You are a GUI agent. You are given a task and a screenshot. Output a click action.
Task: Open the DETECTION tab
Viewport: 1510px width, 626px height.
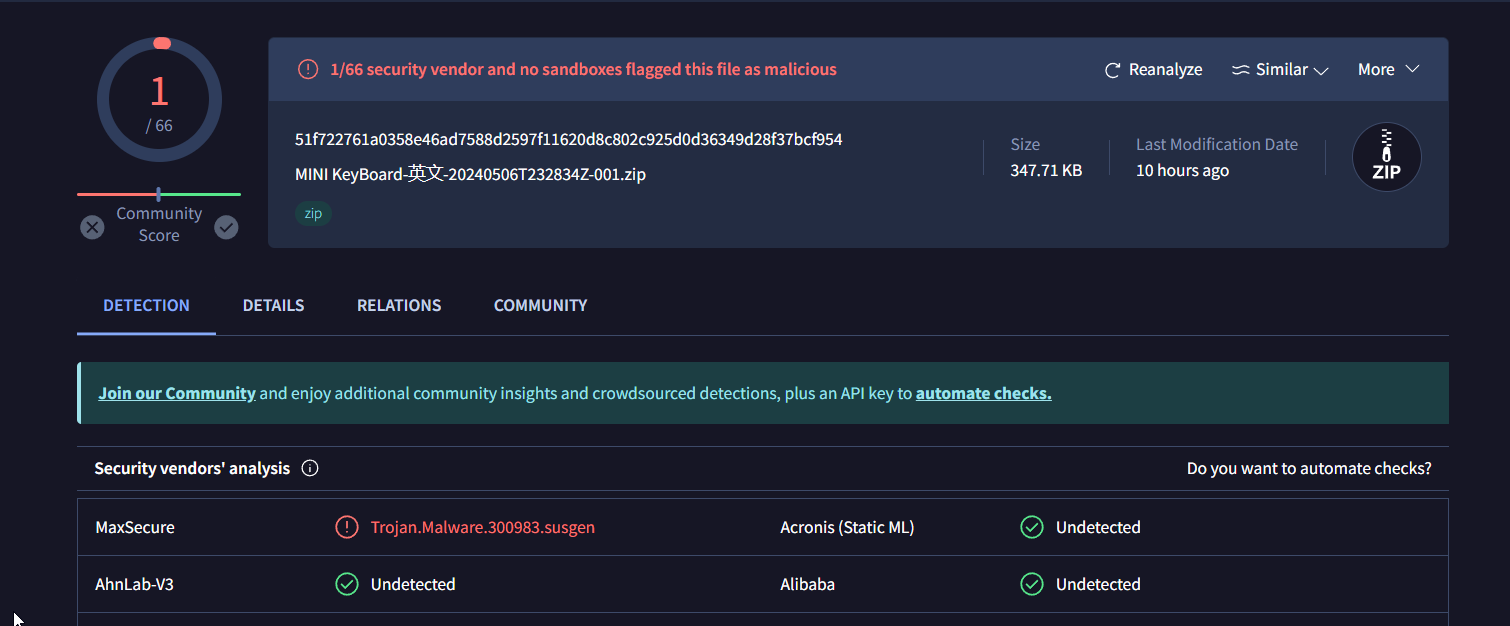(x=146, y=305)
